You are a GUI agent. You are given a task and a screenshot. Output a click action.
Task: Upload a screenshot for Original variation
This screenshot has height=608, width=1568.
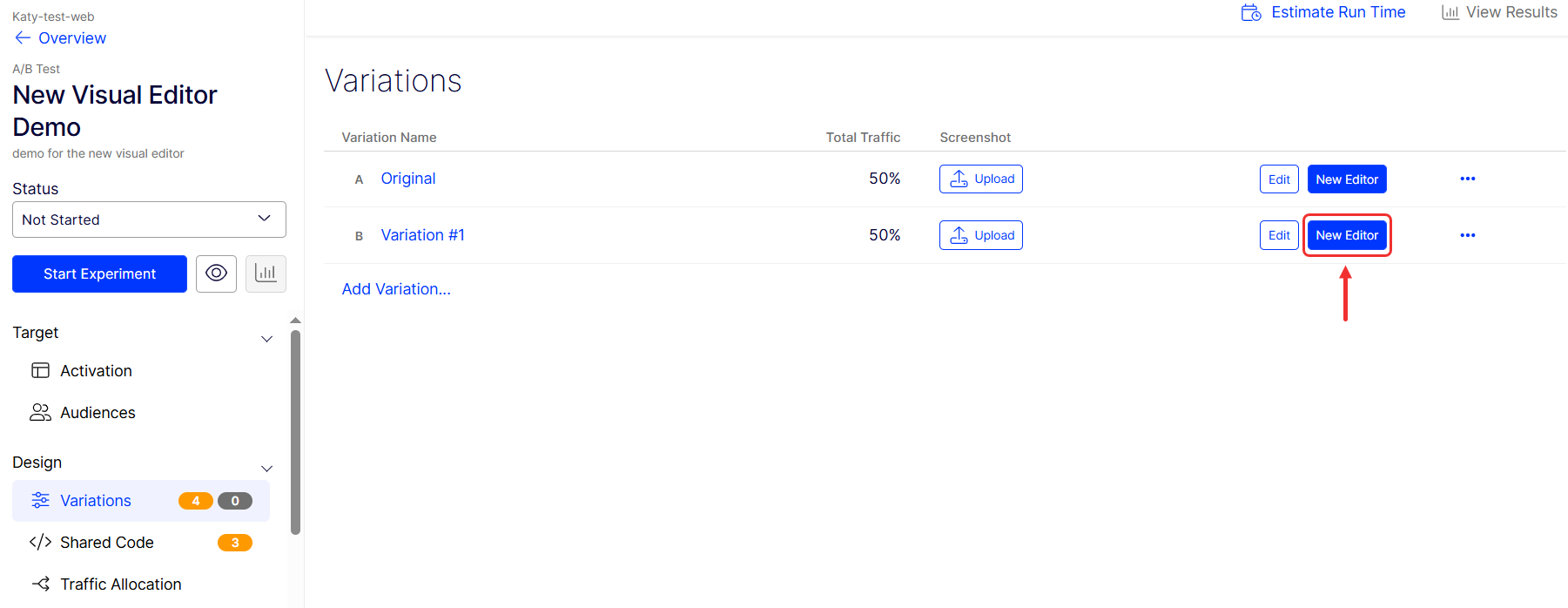pyautogui.click(x=980, y=179)
